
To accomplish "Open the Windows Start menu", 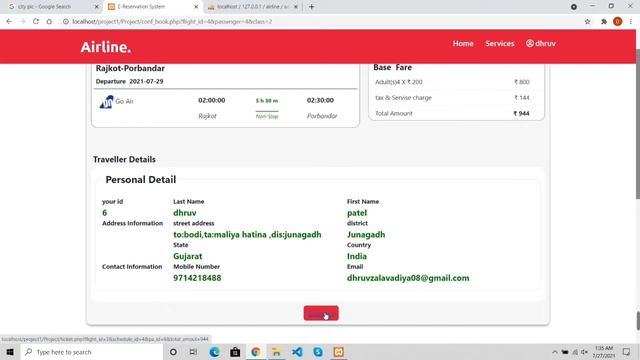I will (10, 352).
